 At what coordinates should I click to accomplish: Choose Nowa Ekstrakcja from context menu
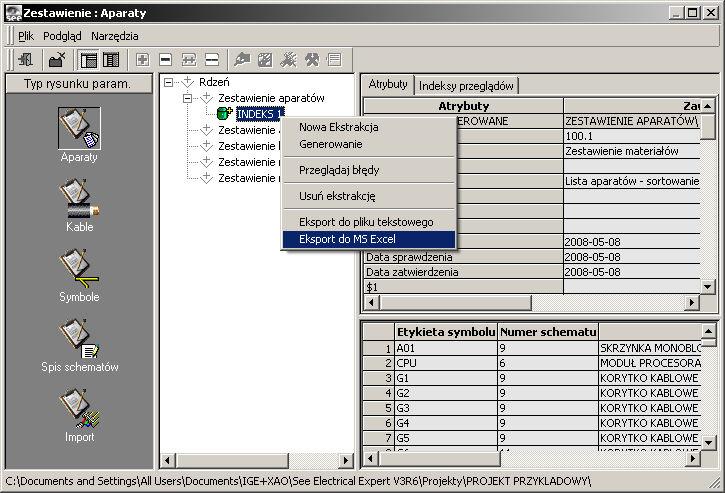pyautogui.click(x=369, y=127)
